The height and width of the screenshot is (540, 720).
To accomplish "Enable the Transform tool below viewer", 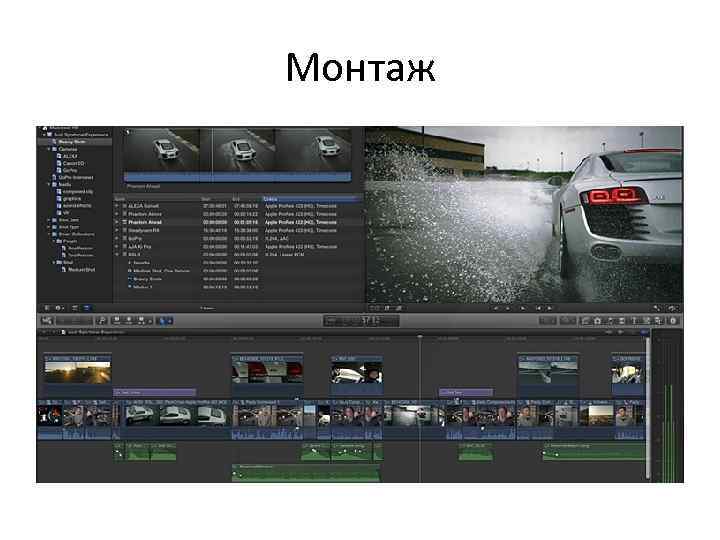I will 375,308.
